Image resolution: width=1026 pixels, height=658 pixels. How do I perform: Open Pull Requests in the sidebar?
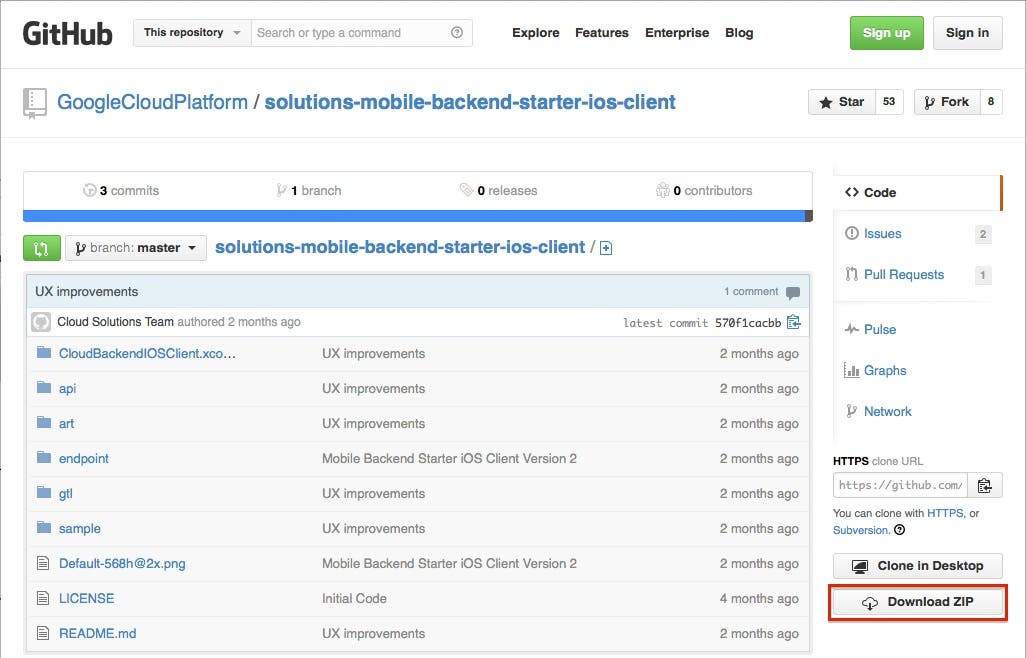point(903,275)
